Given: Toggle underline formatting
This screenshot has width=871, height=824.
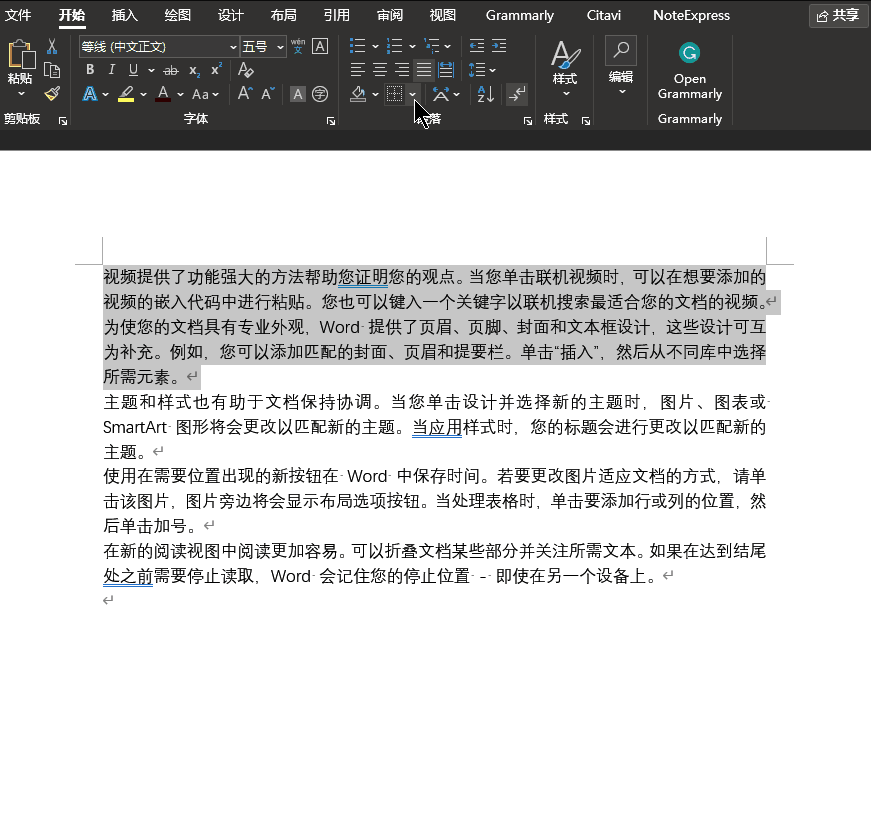Looking at the screenshot, I should coord(133,70).
